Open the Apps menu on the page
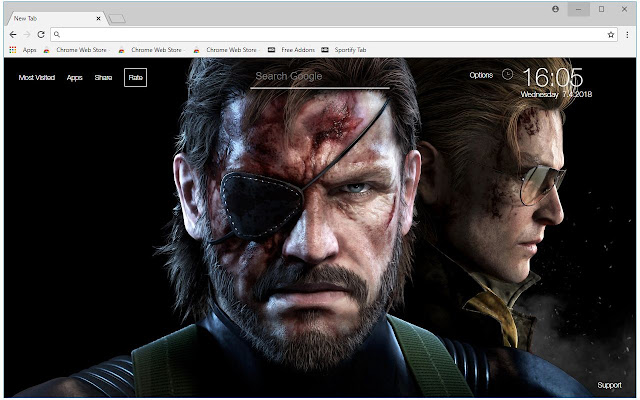 tap(75, 78)
